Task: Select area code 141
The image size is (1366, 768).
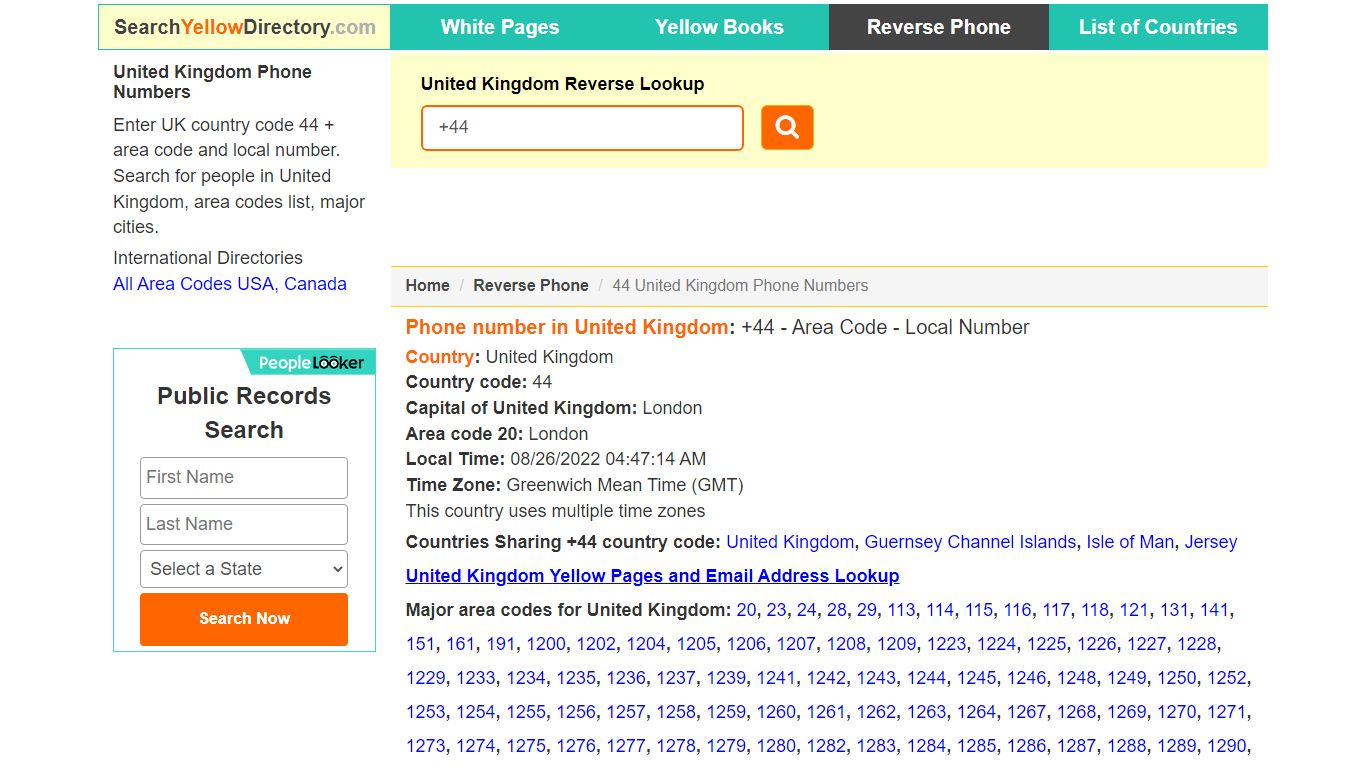Action: click(1214, 610)
